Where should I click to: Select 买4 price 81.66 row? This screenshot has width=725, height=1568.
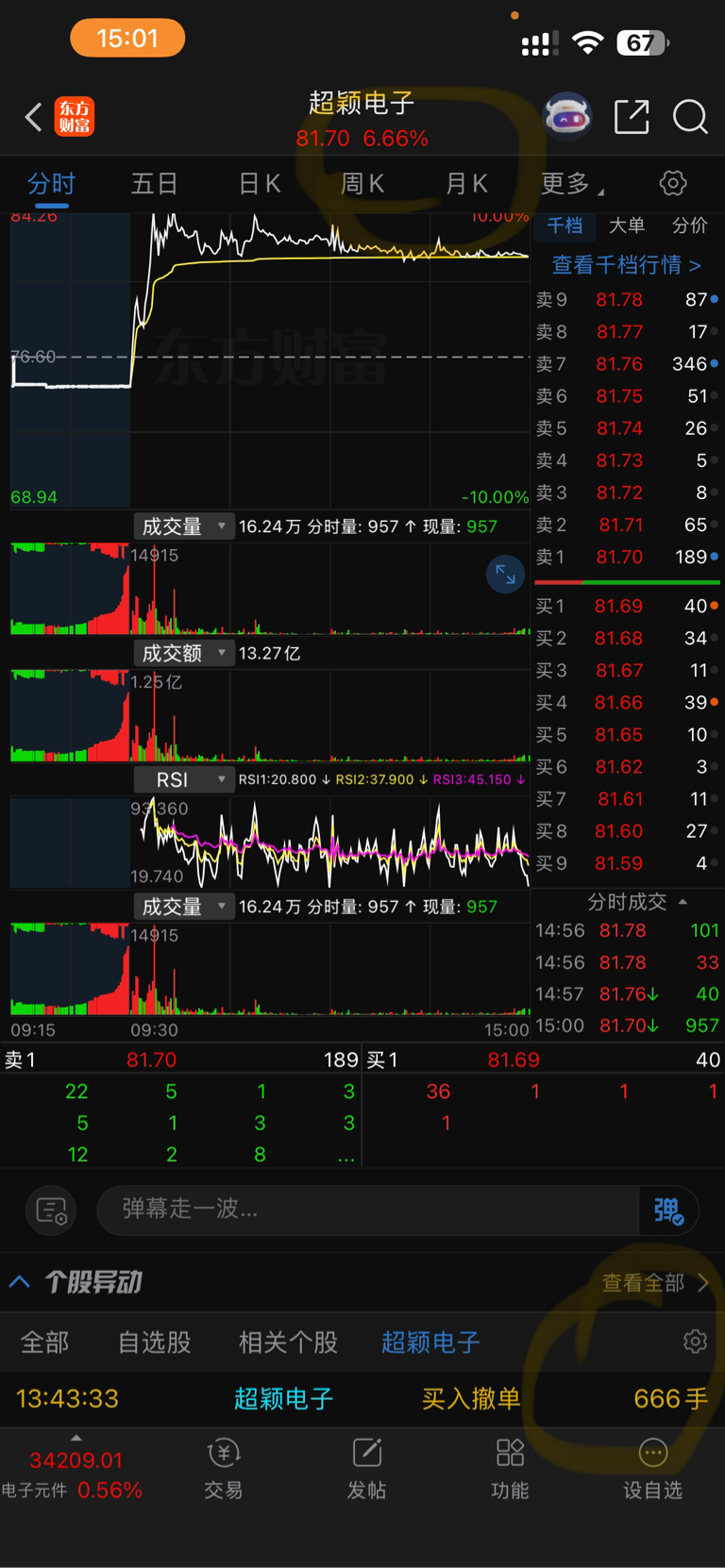point(627,703)
